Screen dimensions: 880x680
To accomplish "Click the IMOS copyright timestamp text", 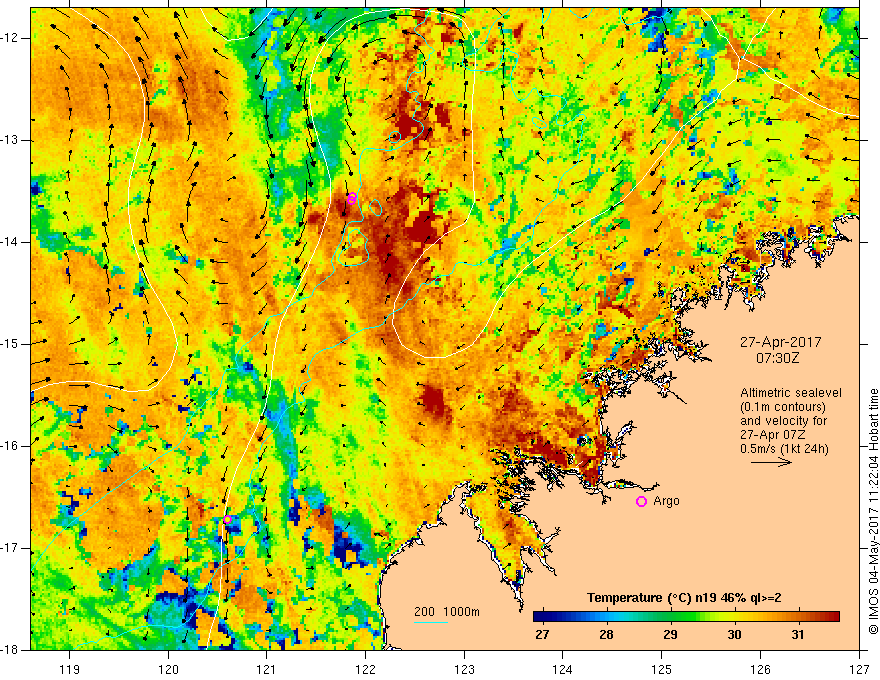I will (x=873, y=512).
